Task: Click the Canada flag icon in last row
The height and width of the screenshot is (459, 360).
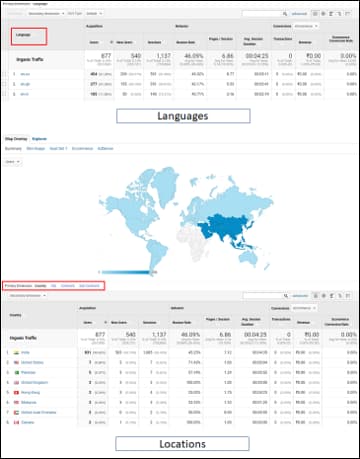Action: pos(16,422)
